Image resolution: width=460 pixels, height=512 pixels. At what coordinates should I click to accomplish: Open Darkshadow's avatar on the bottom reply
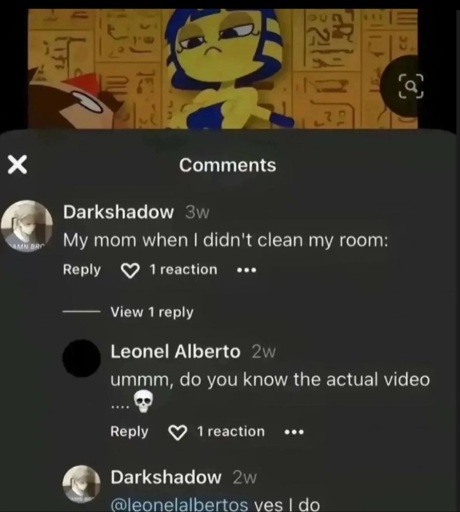(x=81, y=484)
